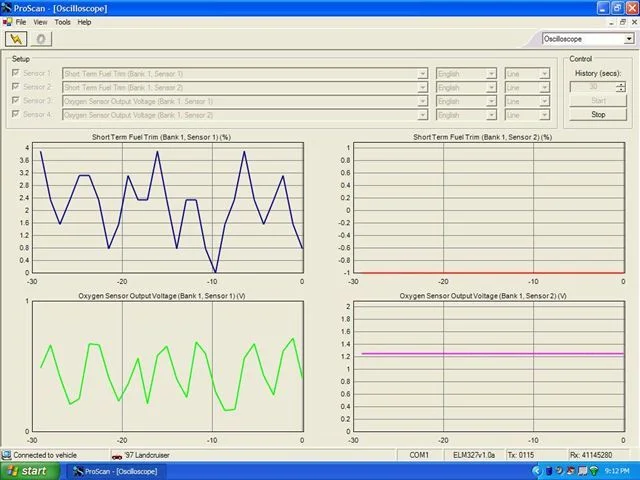Click the crescent moon tray icon

click(x=560, y=471)
